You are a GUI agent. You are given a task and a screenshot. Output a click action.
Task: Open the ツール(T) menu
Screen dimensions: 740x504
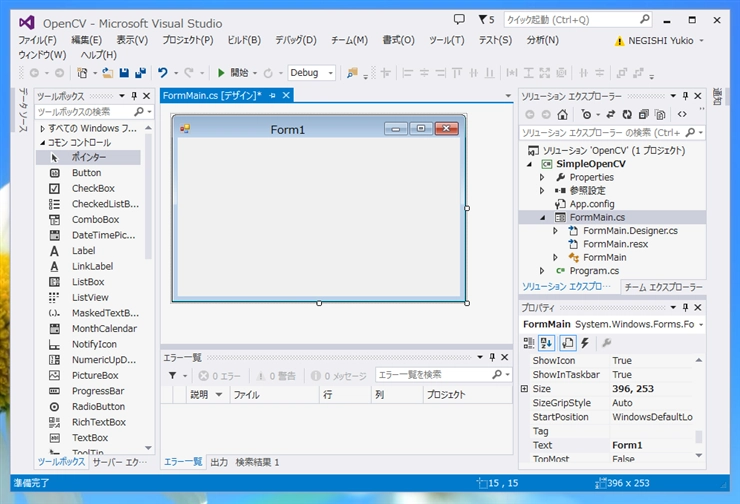pos(446,41)
